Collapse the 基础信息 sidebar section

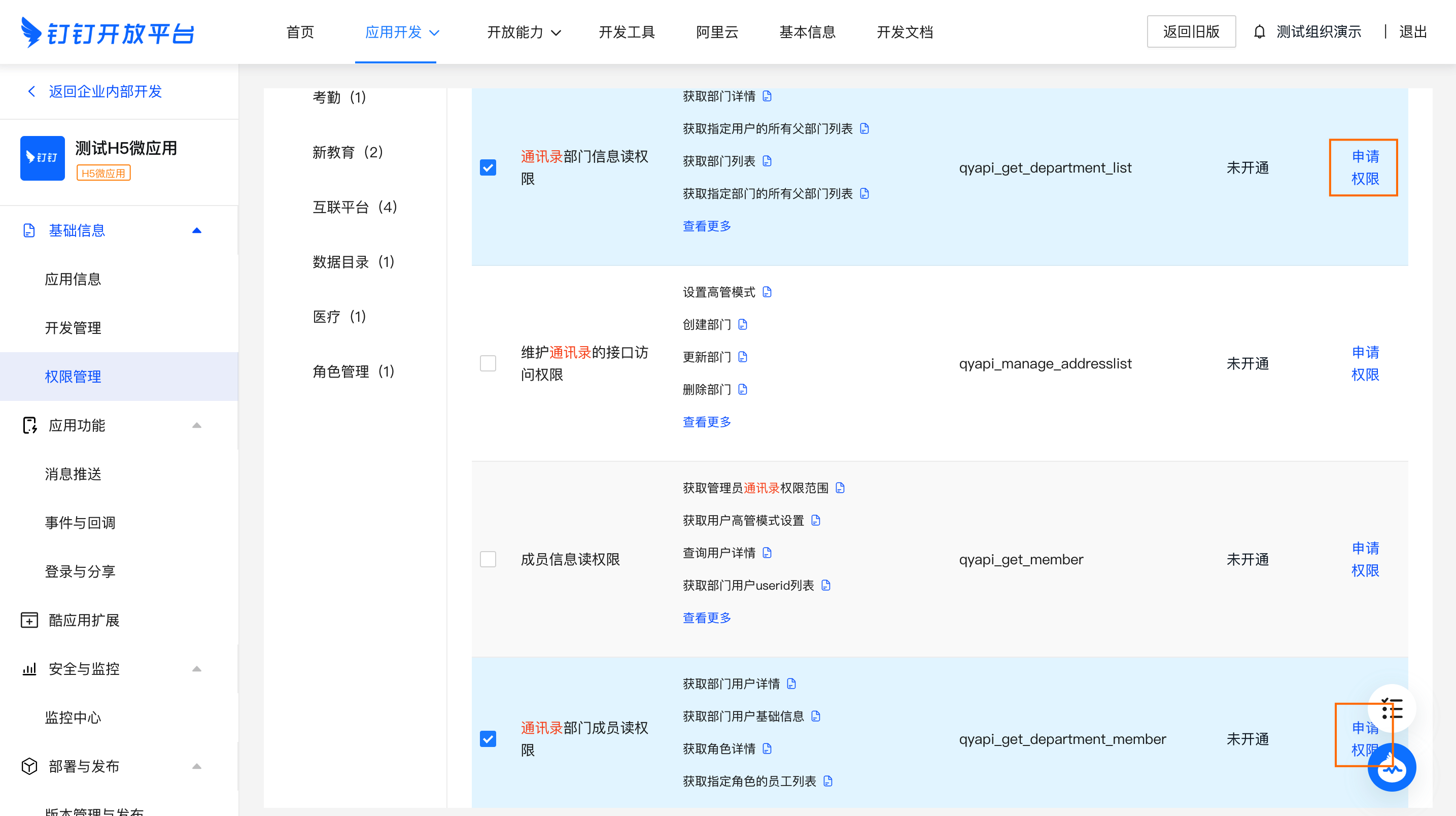point(197,231)
